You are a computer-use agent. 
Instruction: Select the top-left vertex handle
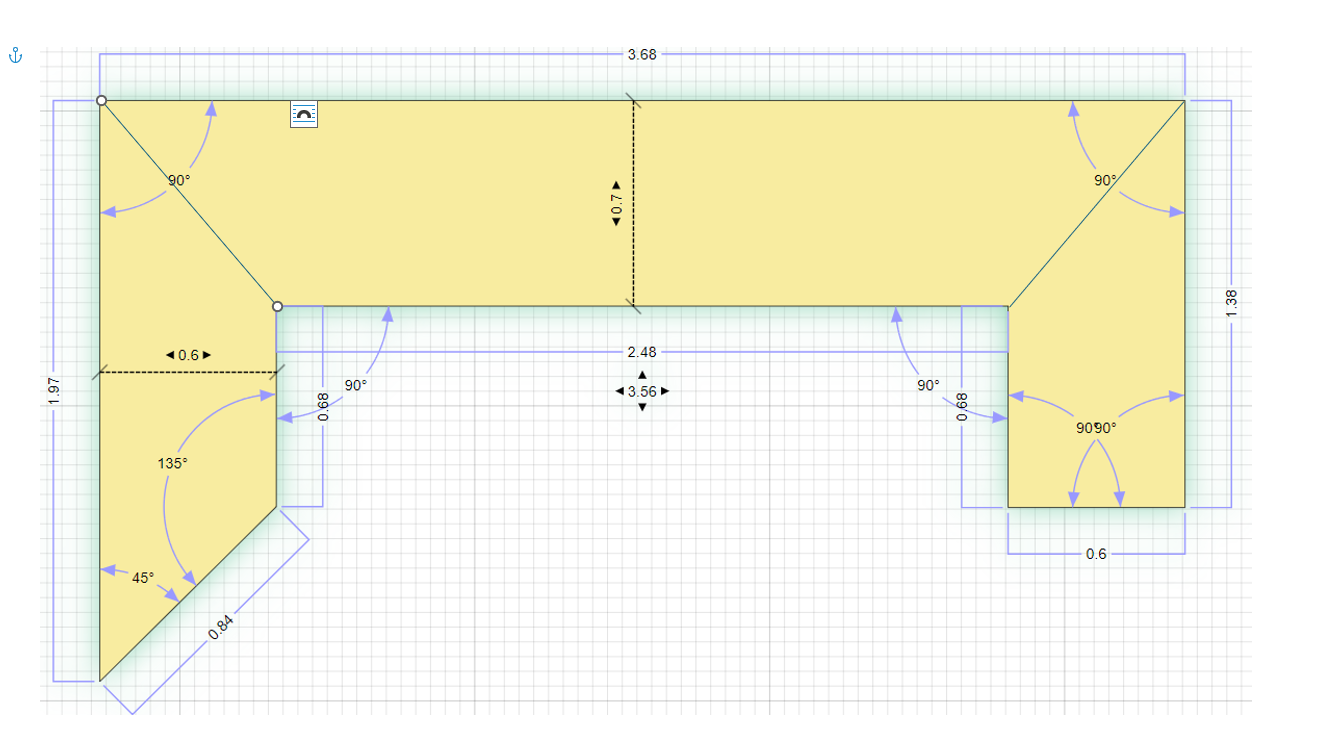[x=100, y=99]
